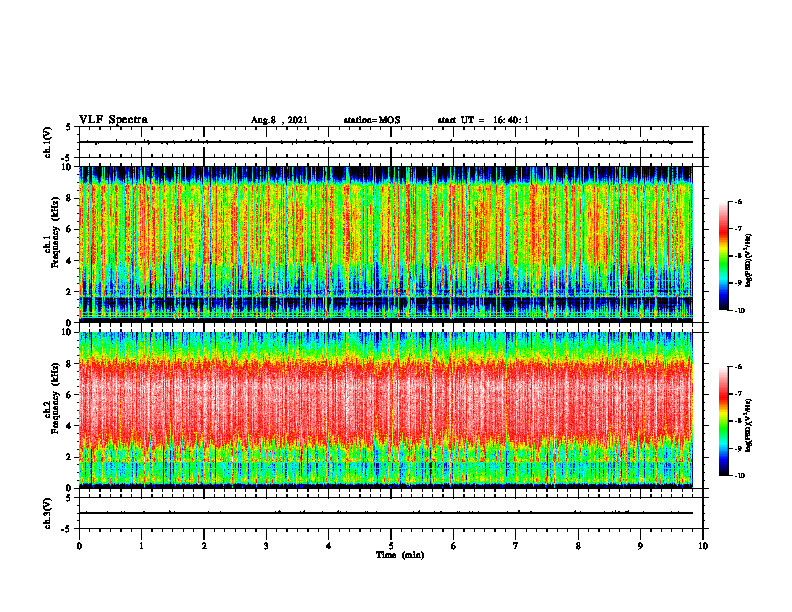Image resolution: width=792 pixels, height=612 pixels.
Task: Click the ch.1 spectrogram color scale bar
Action: pyautogui.click(x=723, y=256)
